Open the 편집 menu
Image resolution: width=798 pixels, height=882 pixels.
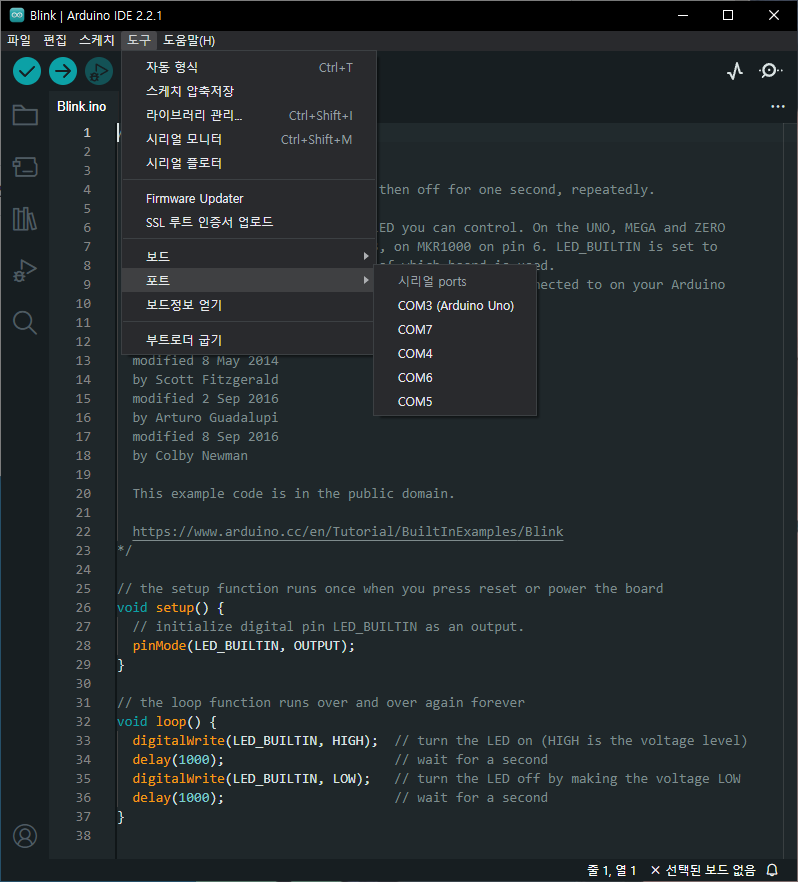[55, 40]
